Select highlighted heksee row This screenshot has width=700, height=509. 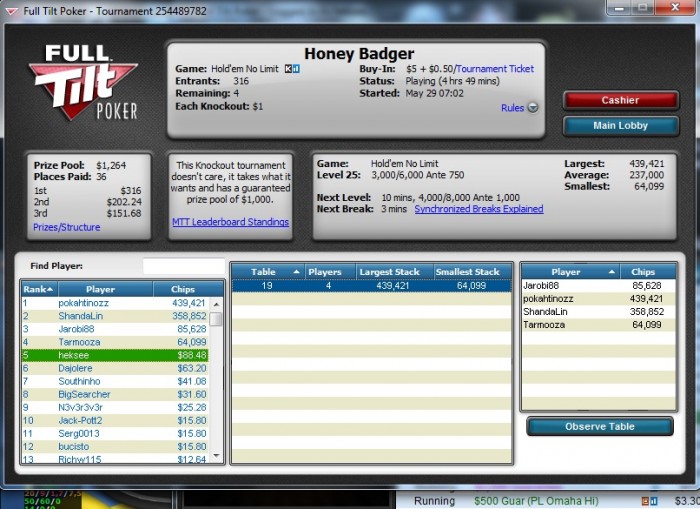(x=115, y=355)
